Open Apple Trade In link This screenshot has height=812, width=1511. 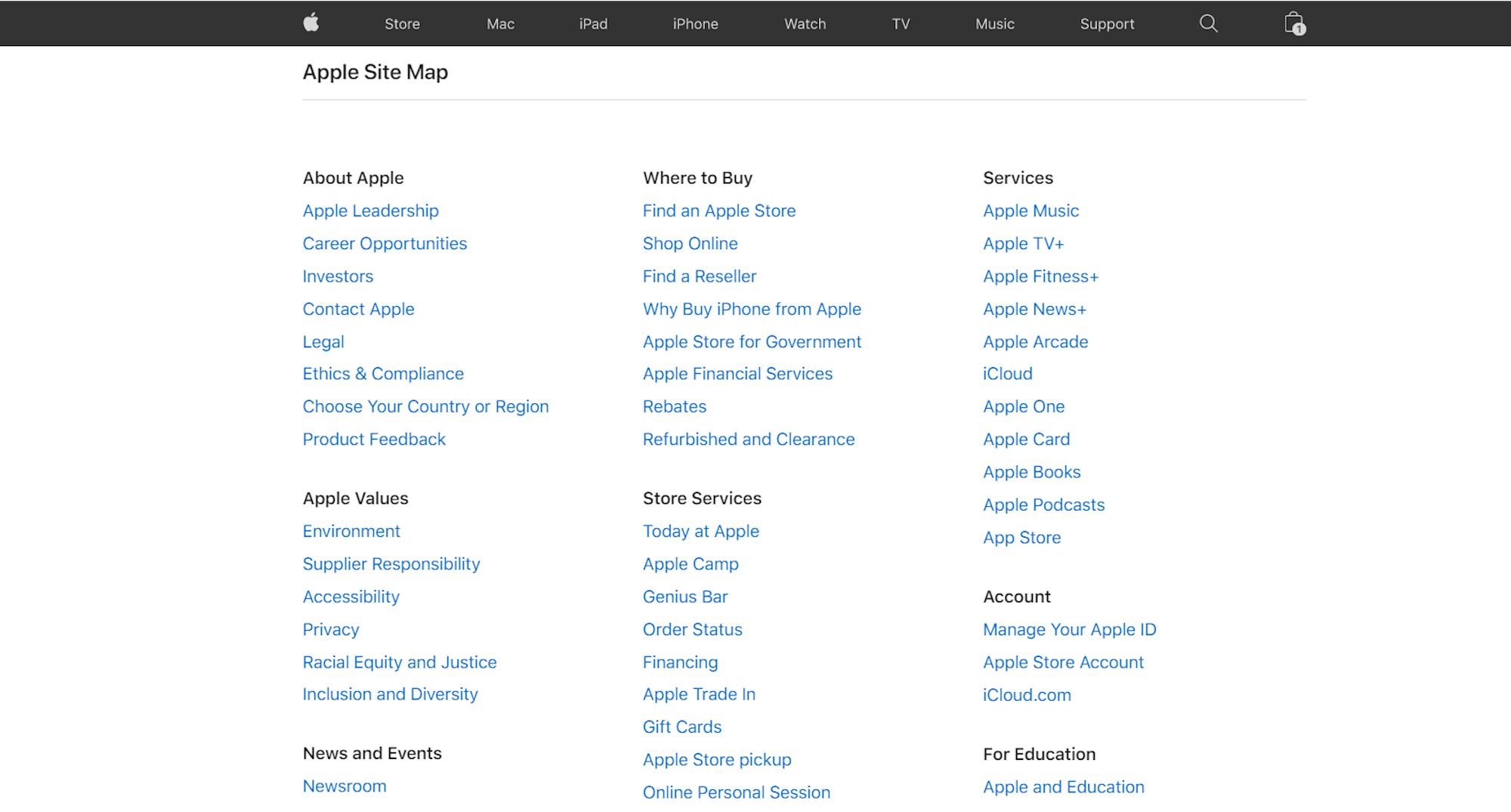pos(699,694)
